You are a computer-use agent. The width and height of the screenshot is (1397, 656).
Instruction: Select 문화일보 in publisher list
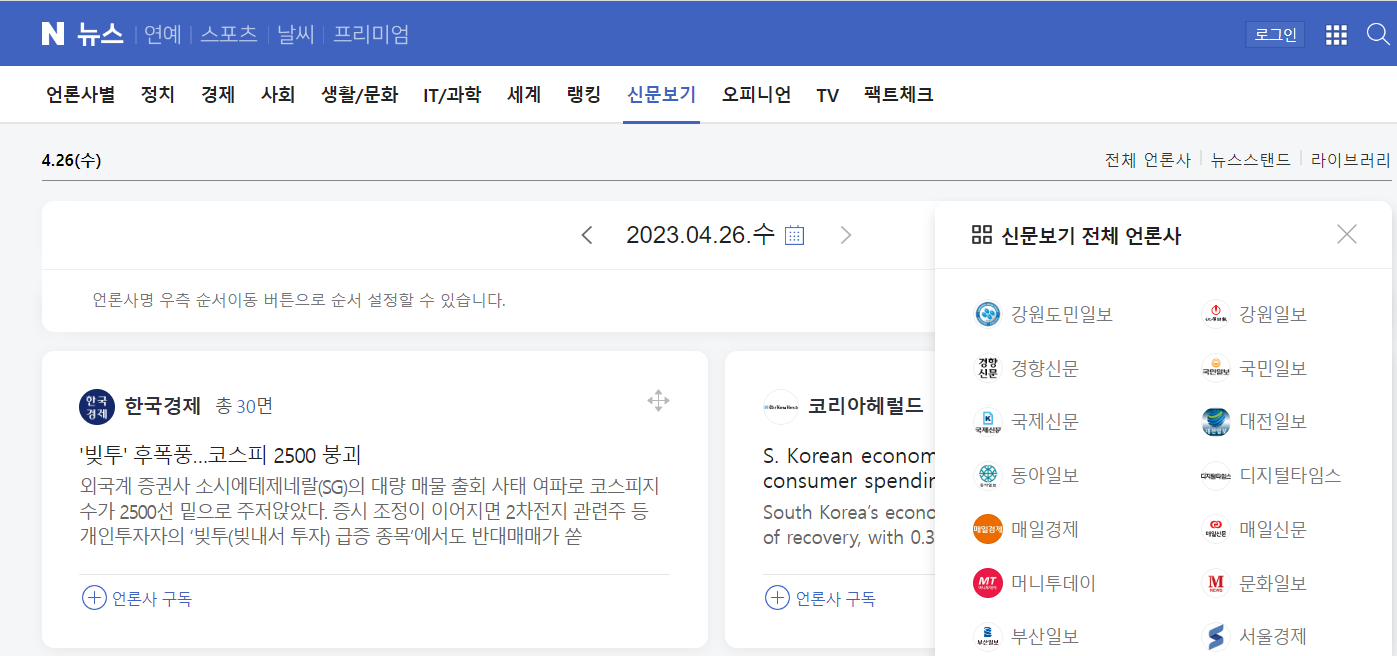1273,583
